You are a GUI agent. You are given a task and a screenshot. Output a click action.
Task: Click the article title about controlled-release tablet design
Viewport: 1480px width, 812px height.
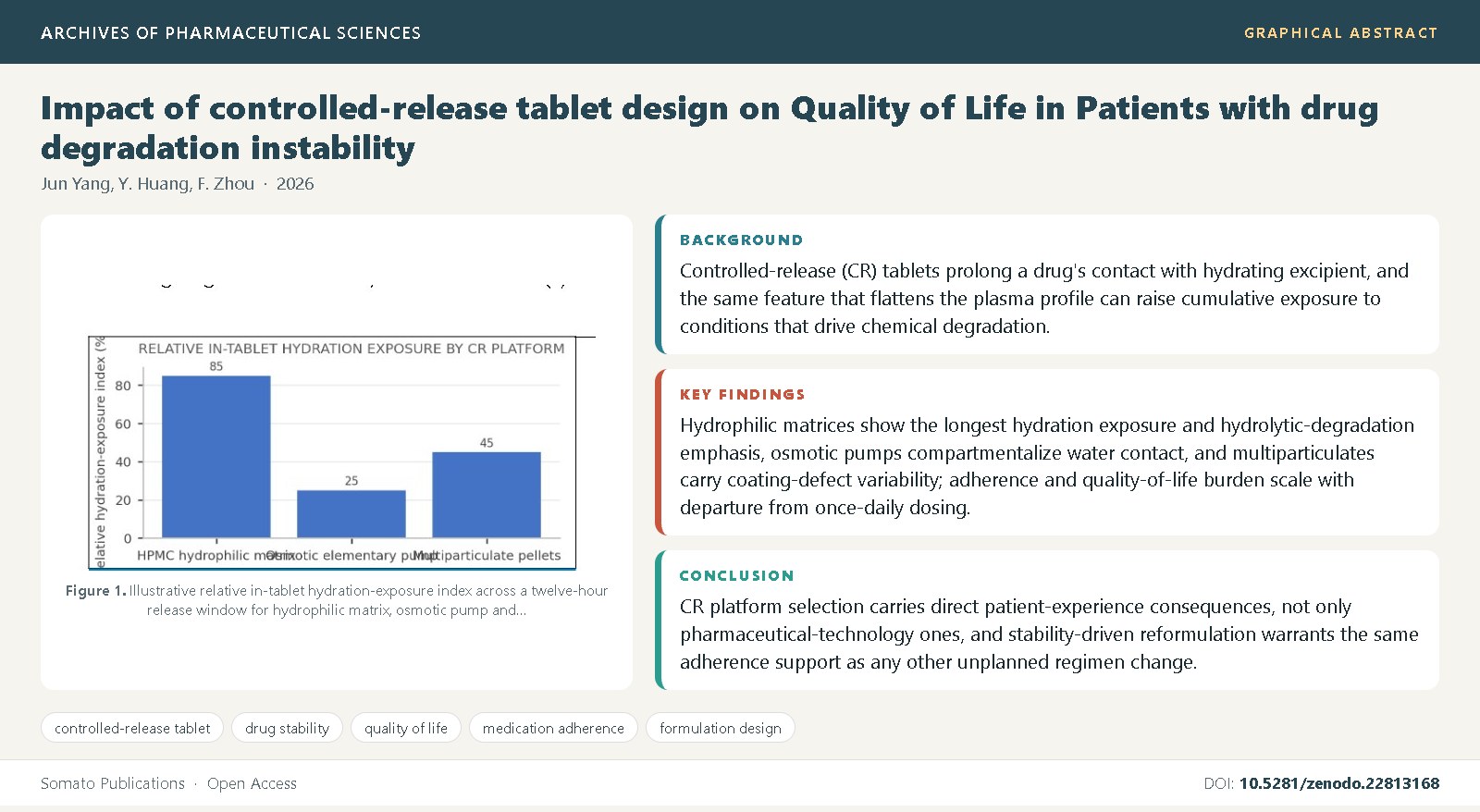click(709, 128)
